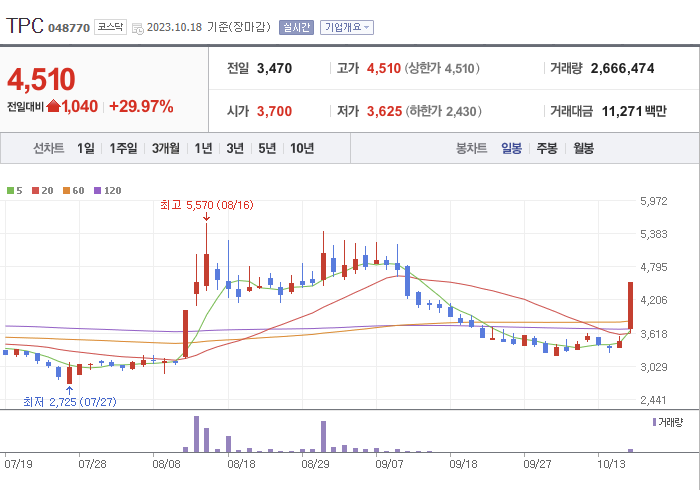Click the purple 거래량 volume legend
700x490 pixels.
pyautogui.click(x=668, y=422)
